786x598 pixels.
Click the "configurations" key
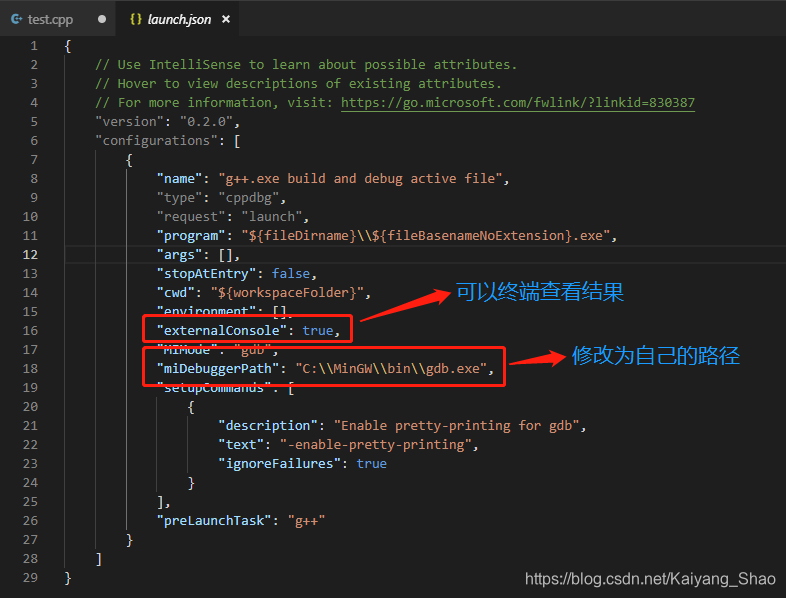point(156,141)
